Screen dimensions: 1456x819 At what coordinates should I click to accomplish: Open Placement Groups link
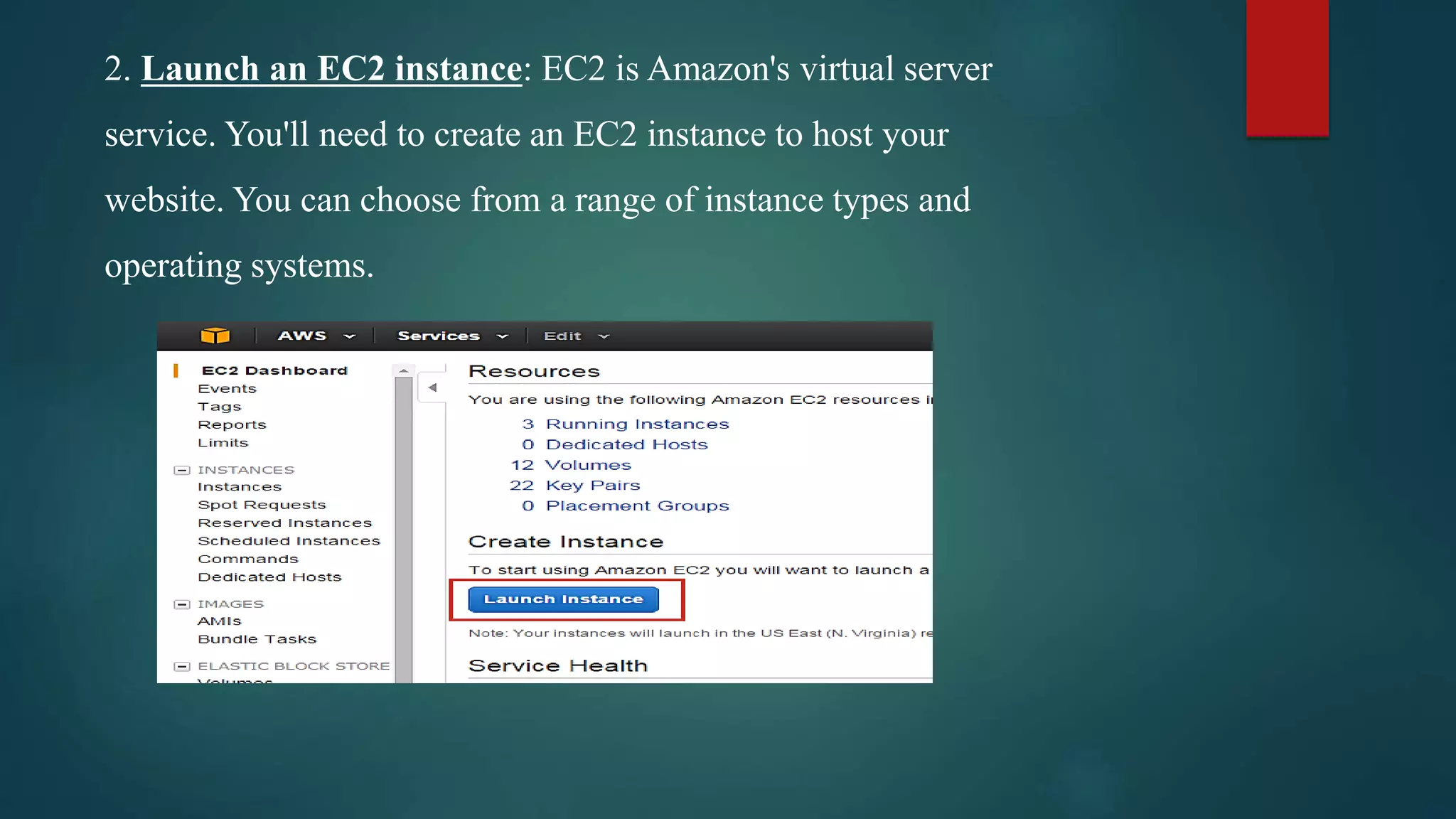tap(637, 506)
